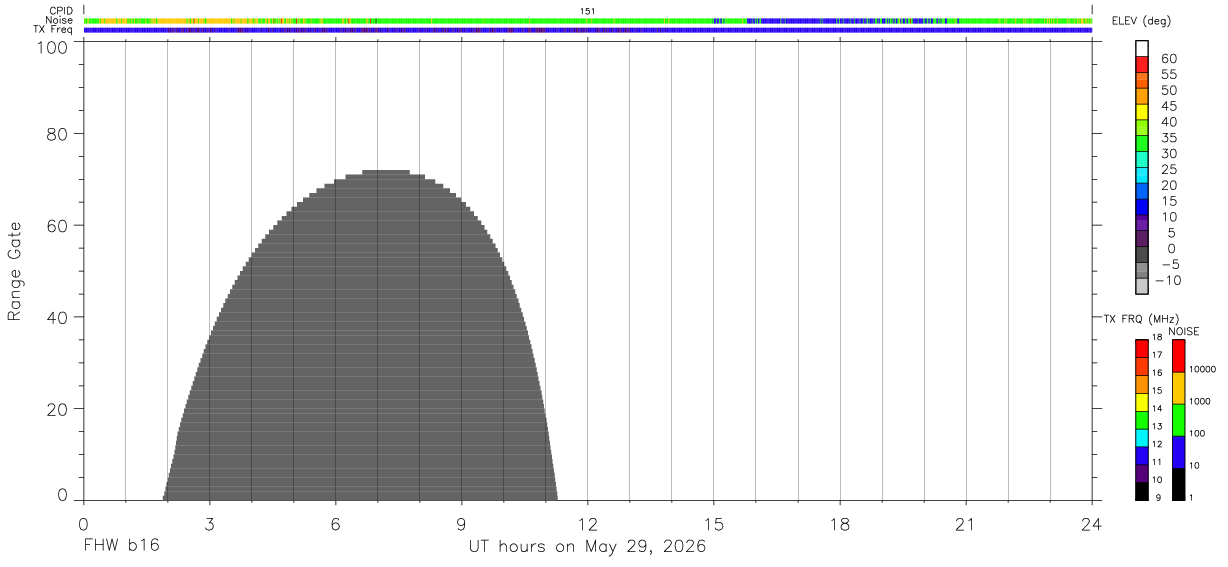The width and height of the screenshot is (1228, 567).
Task: Click the '35' label in ELEV legend
Action: pos(1168,138)
